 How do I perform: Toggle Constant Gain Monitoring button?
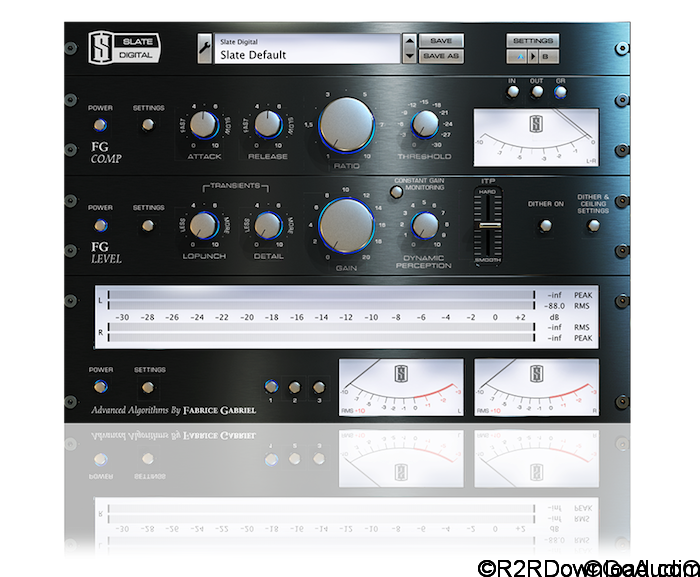tap(396, 192)
